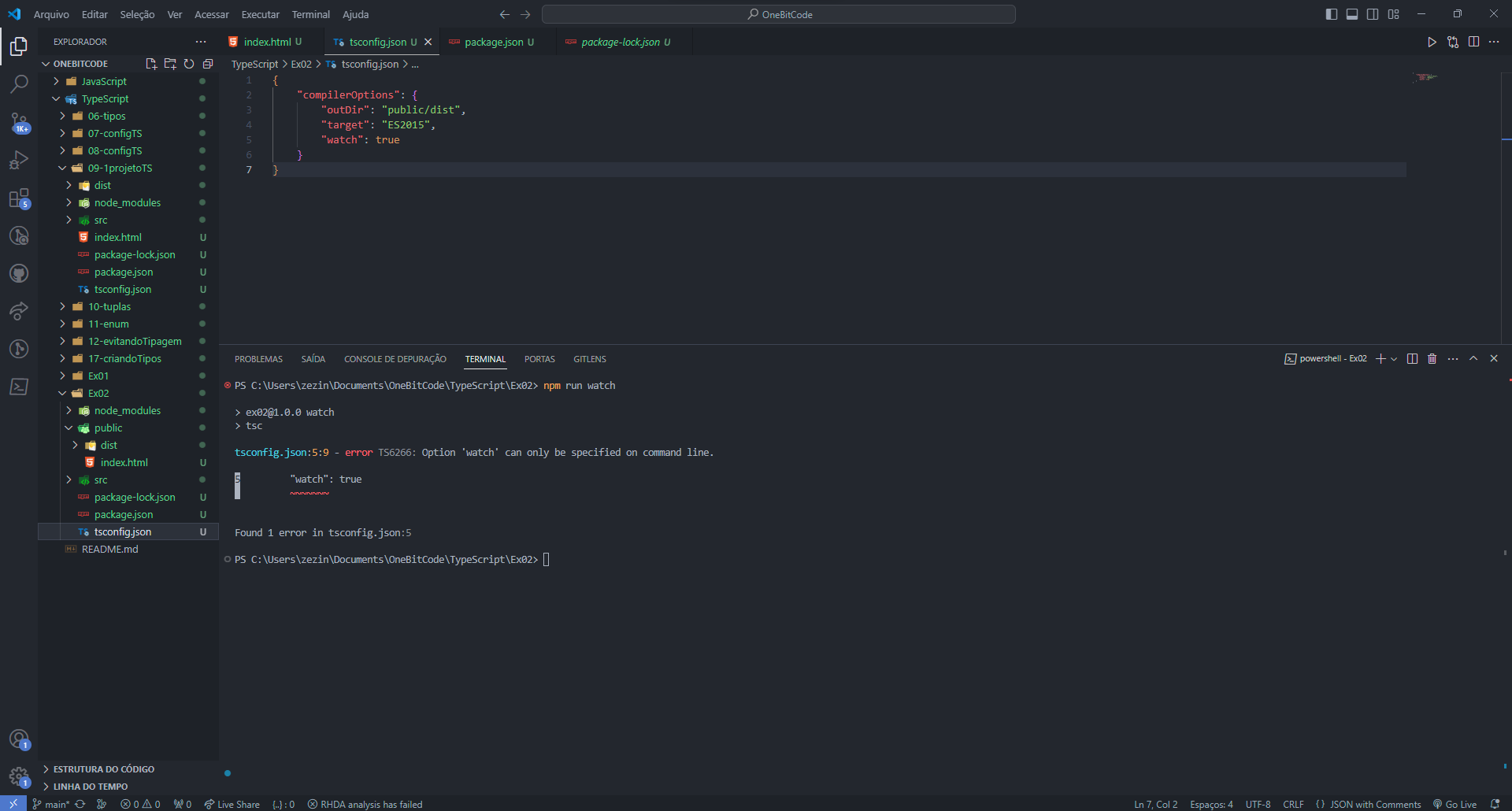Open the Manage settings gear

19,777
